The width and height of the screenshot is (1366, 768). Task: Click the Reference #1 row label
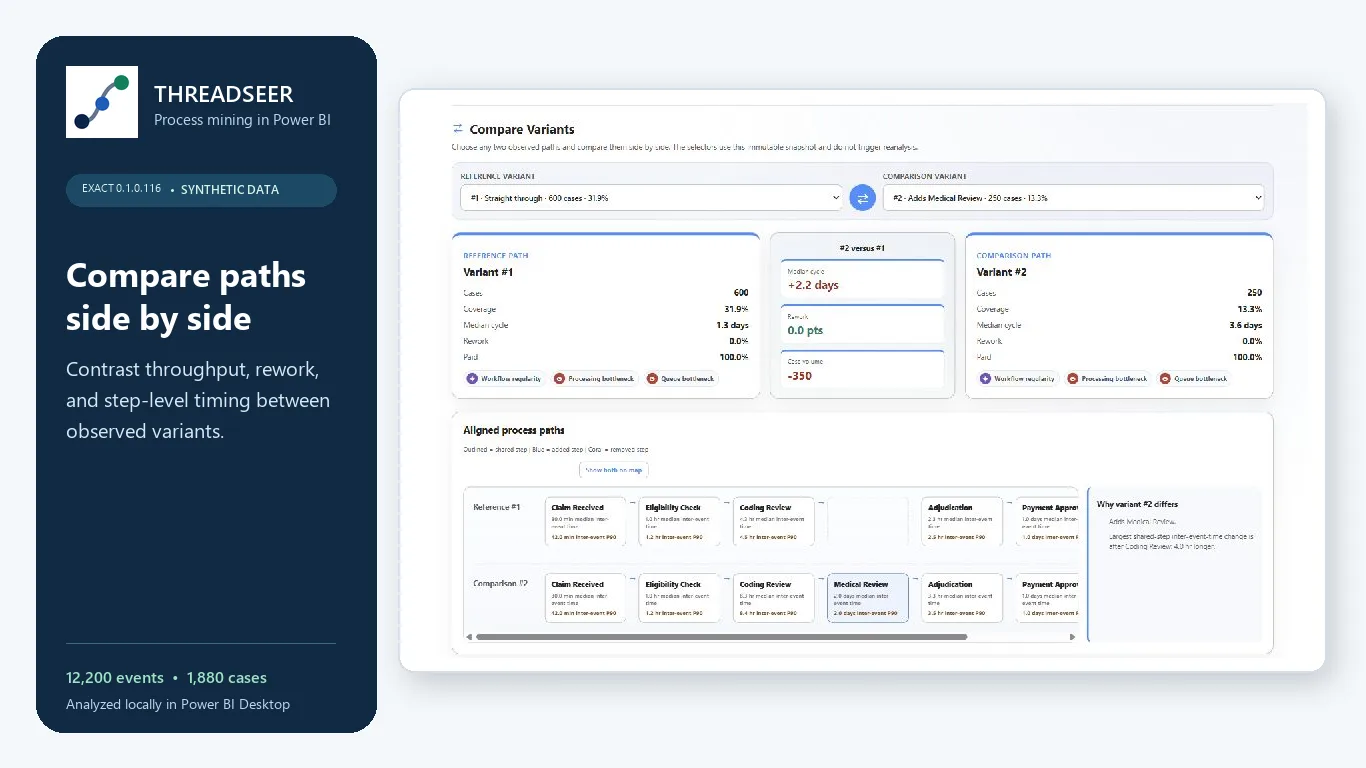(x=497, y=507)
